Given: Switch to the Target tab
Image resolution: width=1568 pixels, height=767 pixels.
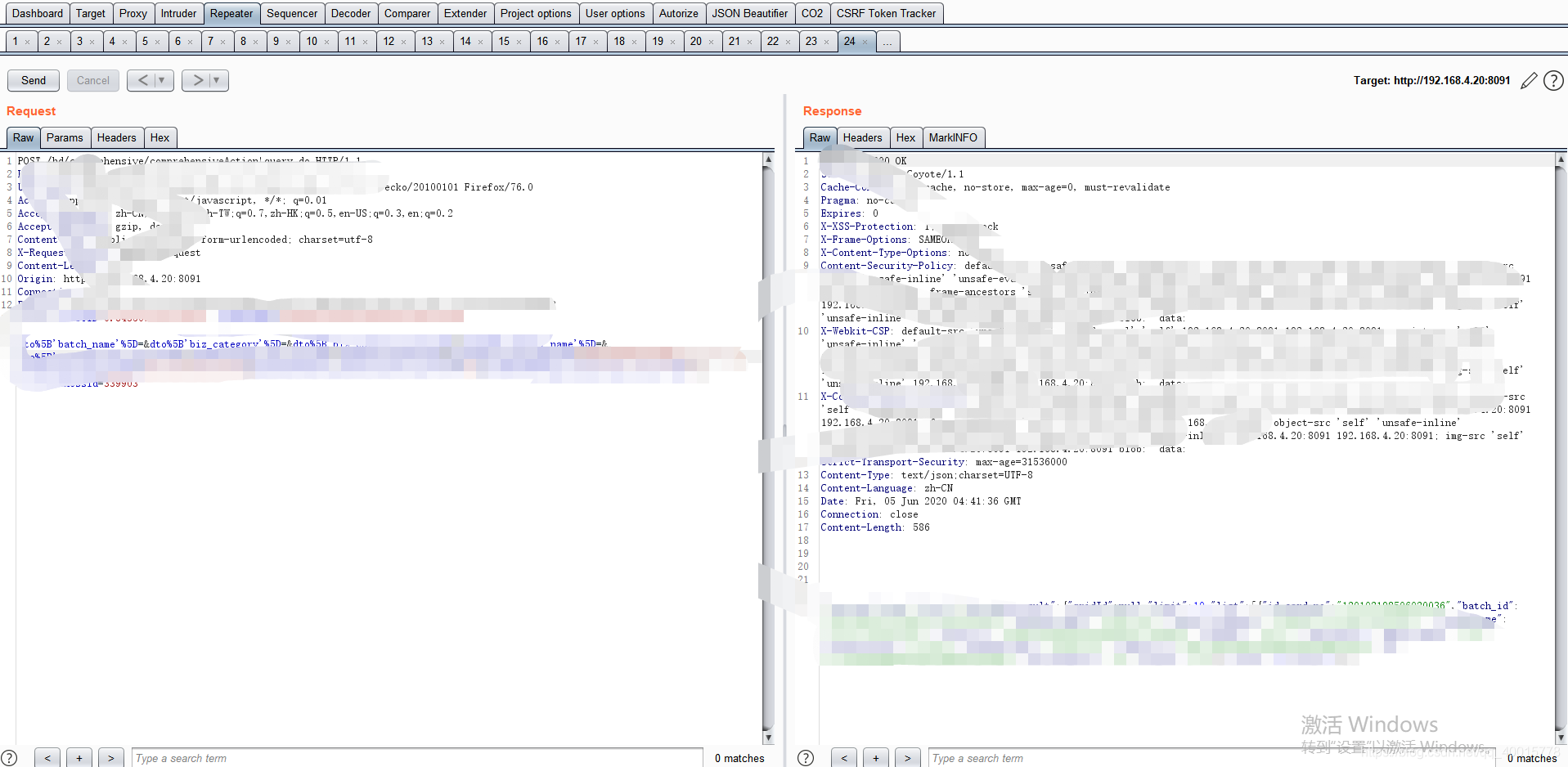Looking at the screenshot, I should [x=91, y=13].
